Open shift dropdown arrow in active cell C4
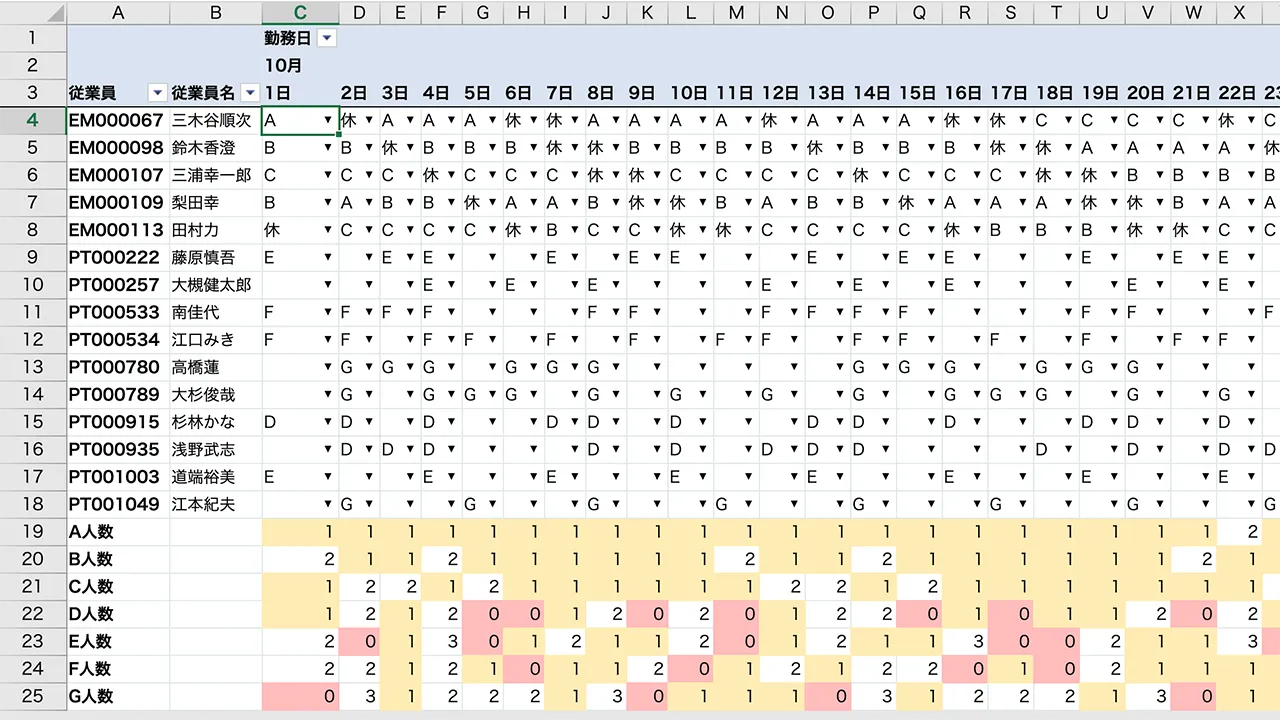This screenshot has height=720, width=1280. pos(328,121)
